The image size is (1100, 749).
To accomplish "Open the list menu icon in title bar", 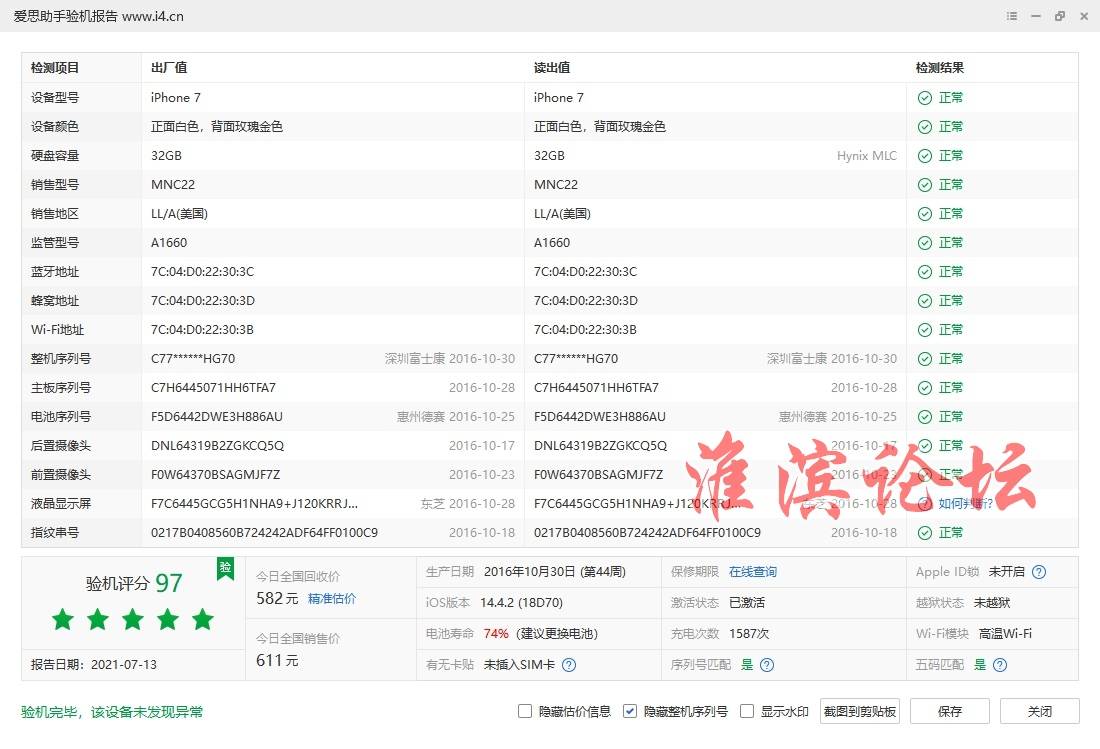I will point(1012,16).
